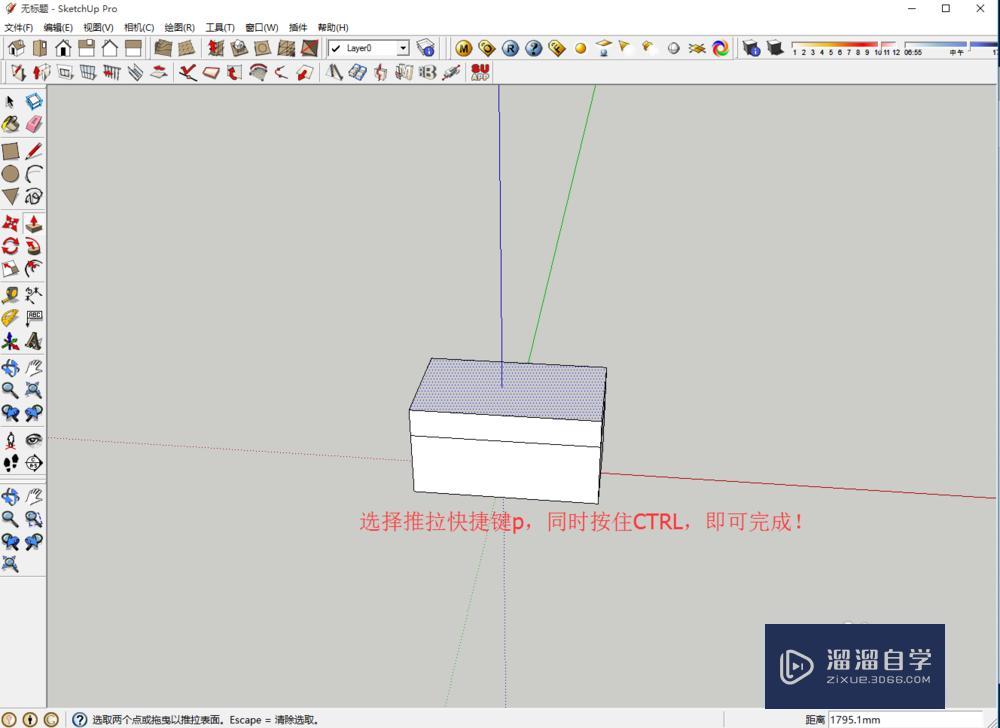
Task: Click the status bar help question icon
Action: click(80, 720)
